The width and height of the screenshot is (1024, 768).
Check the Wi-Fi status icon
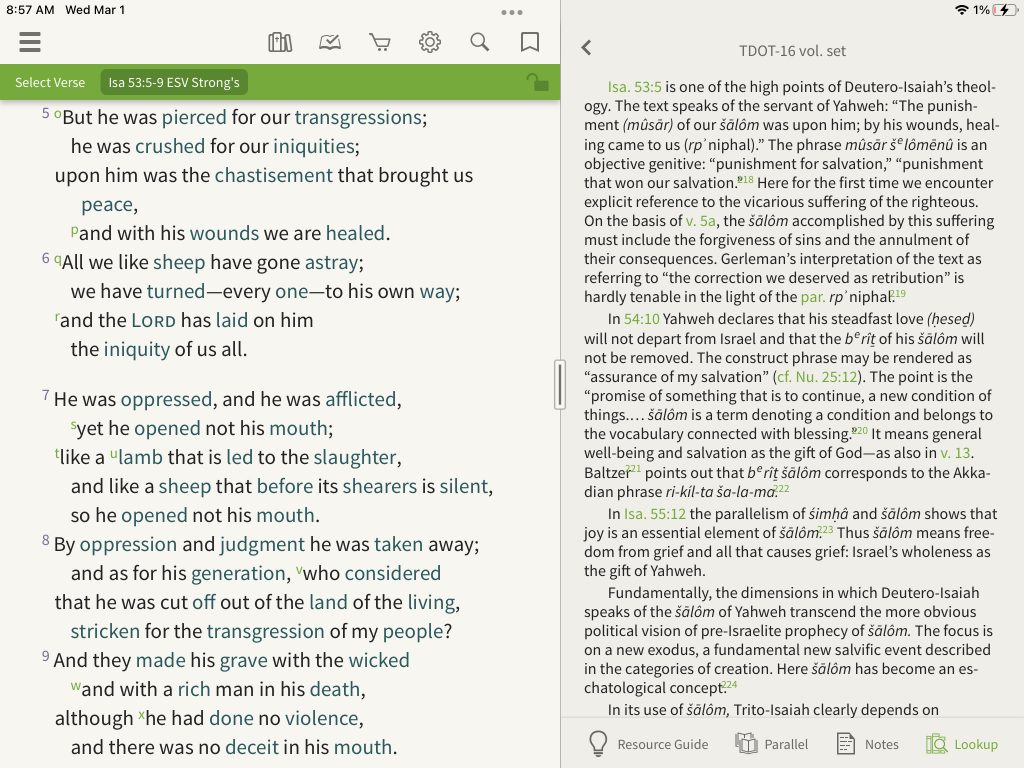(961, 10)
